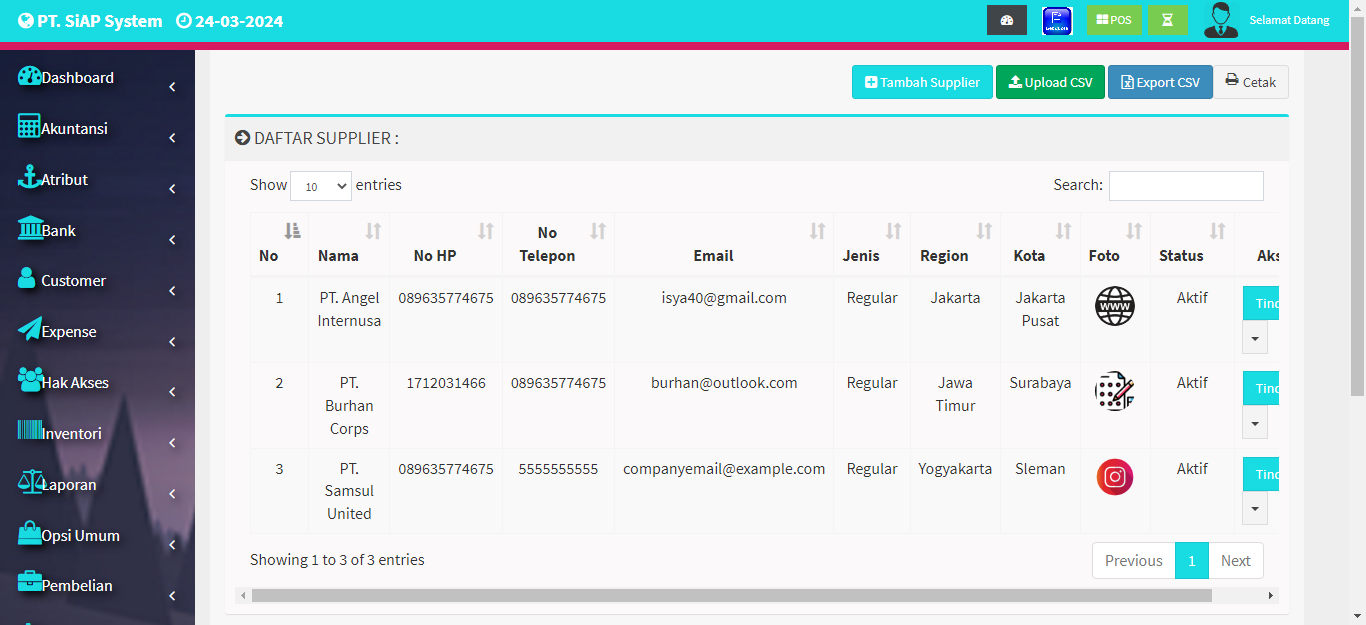Click the Cetak print button

pos(1251,82)
